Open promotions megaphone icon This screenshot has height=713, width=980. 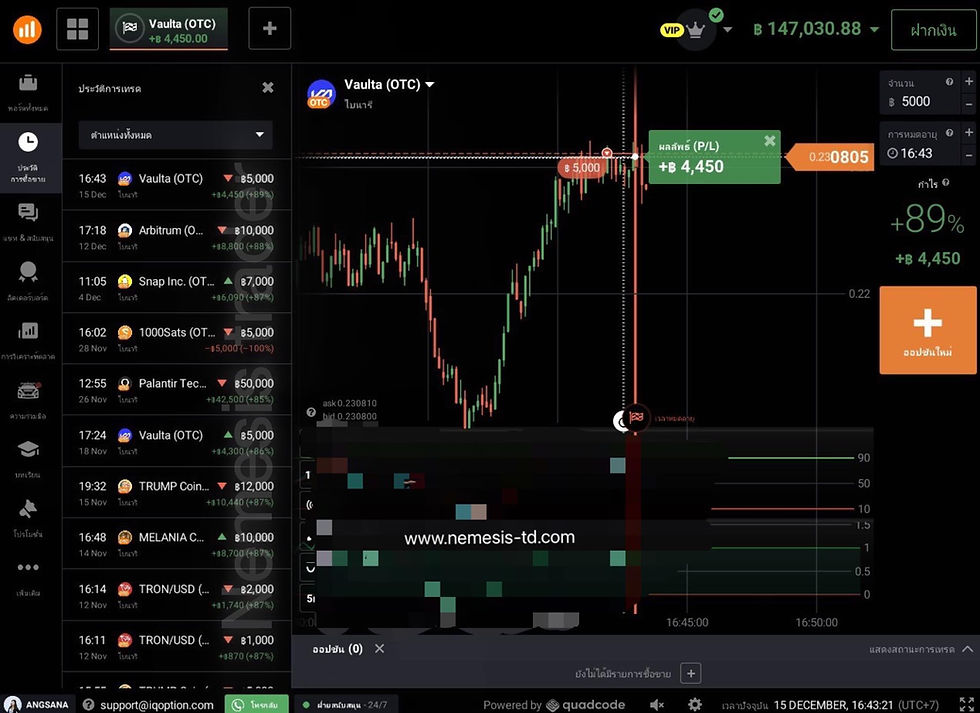[x=28, y=509]
